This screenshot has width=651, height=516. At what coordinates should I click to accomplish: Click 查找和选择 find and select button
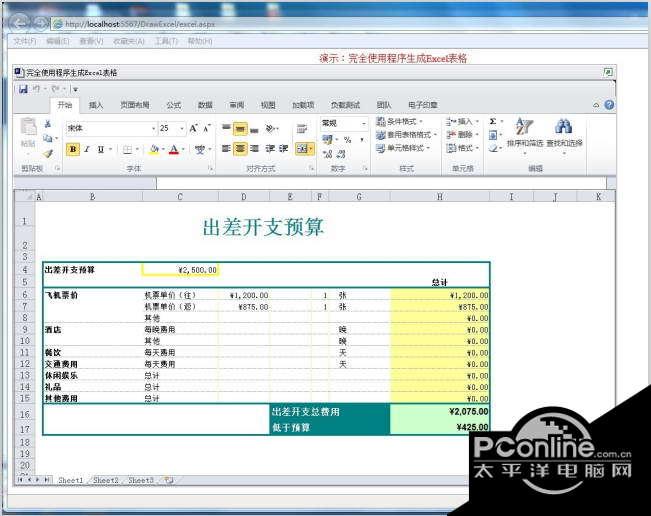(x=564, y=136)
